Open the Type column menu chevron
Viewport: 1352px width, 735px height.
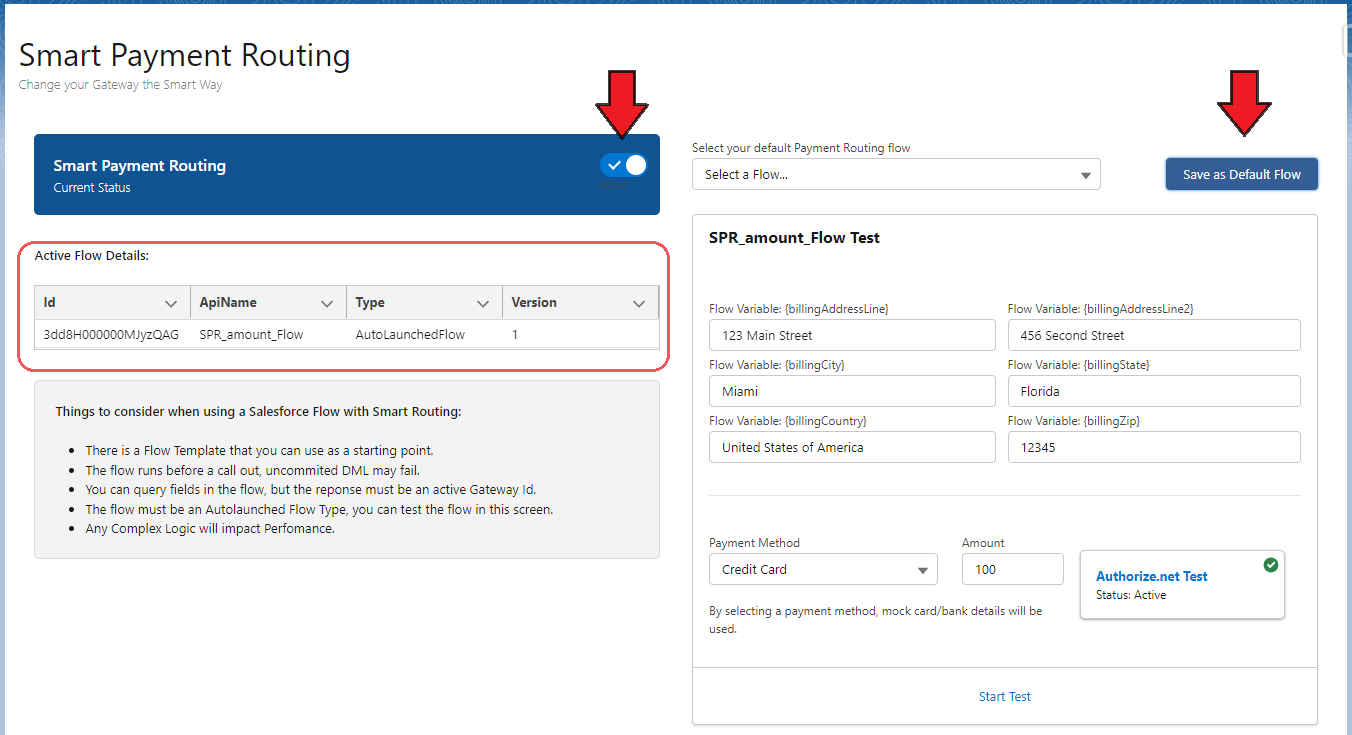pos(483,303)
